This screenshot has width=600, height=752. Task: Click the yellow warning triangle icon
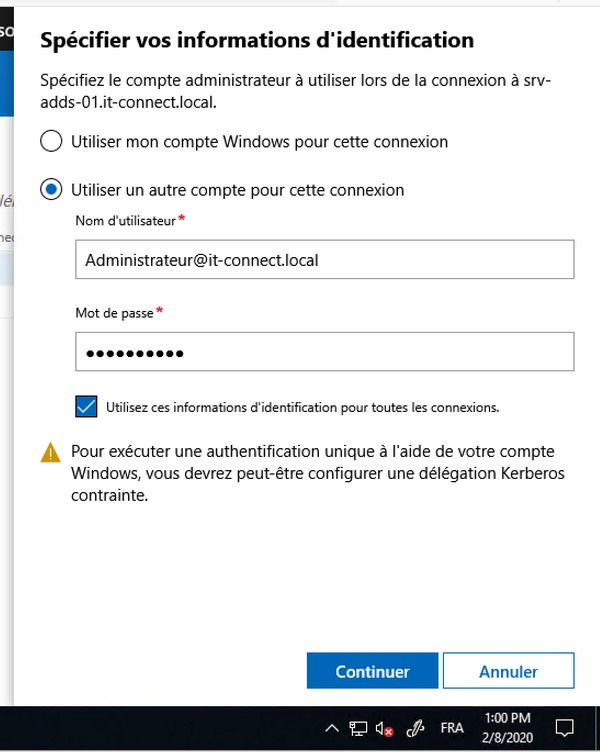pos(51,453)
